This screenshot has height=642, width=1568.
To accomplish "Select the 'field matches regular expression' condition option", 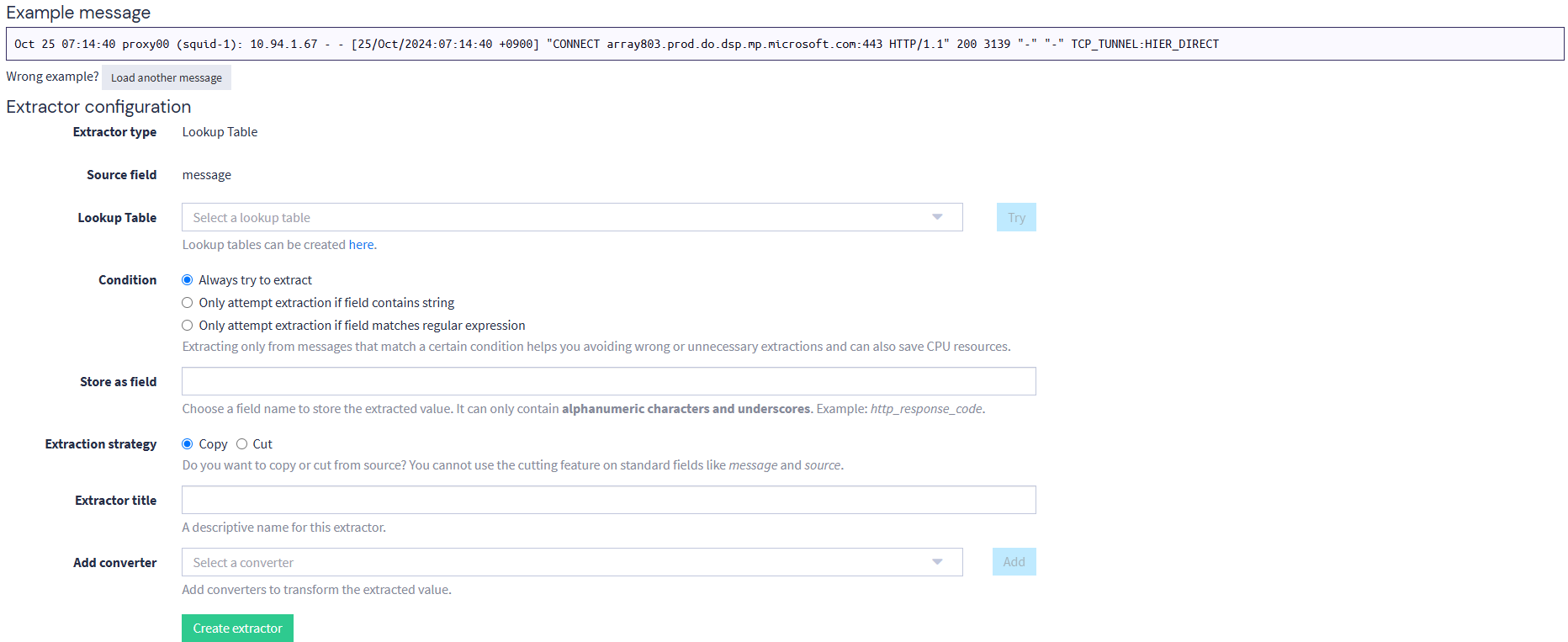I will click(188, 326).
